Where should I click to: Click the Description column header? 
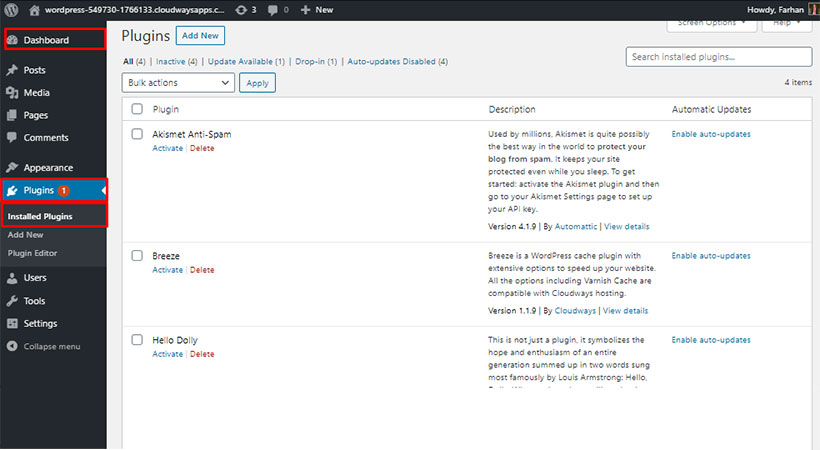coord(511,109)
